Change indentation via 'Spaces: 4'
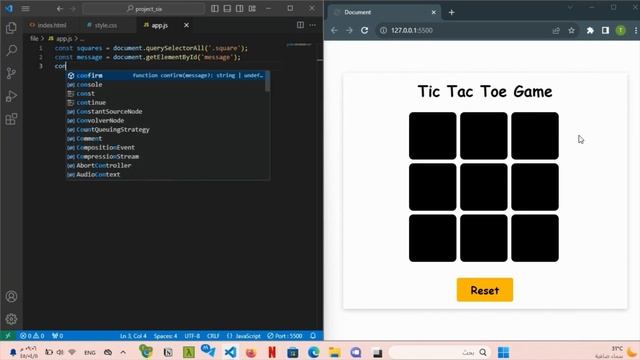The image size is (640, 360). coord(165,336)
